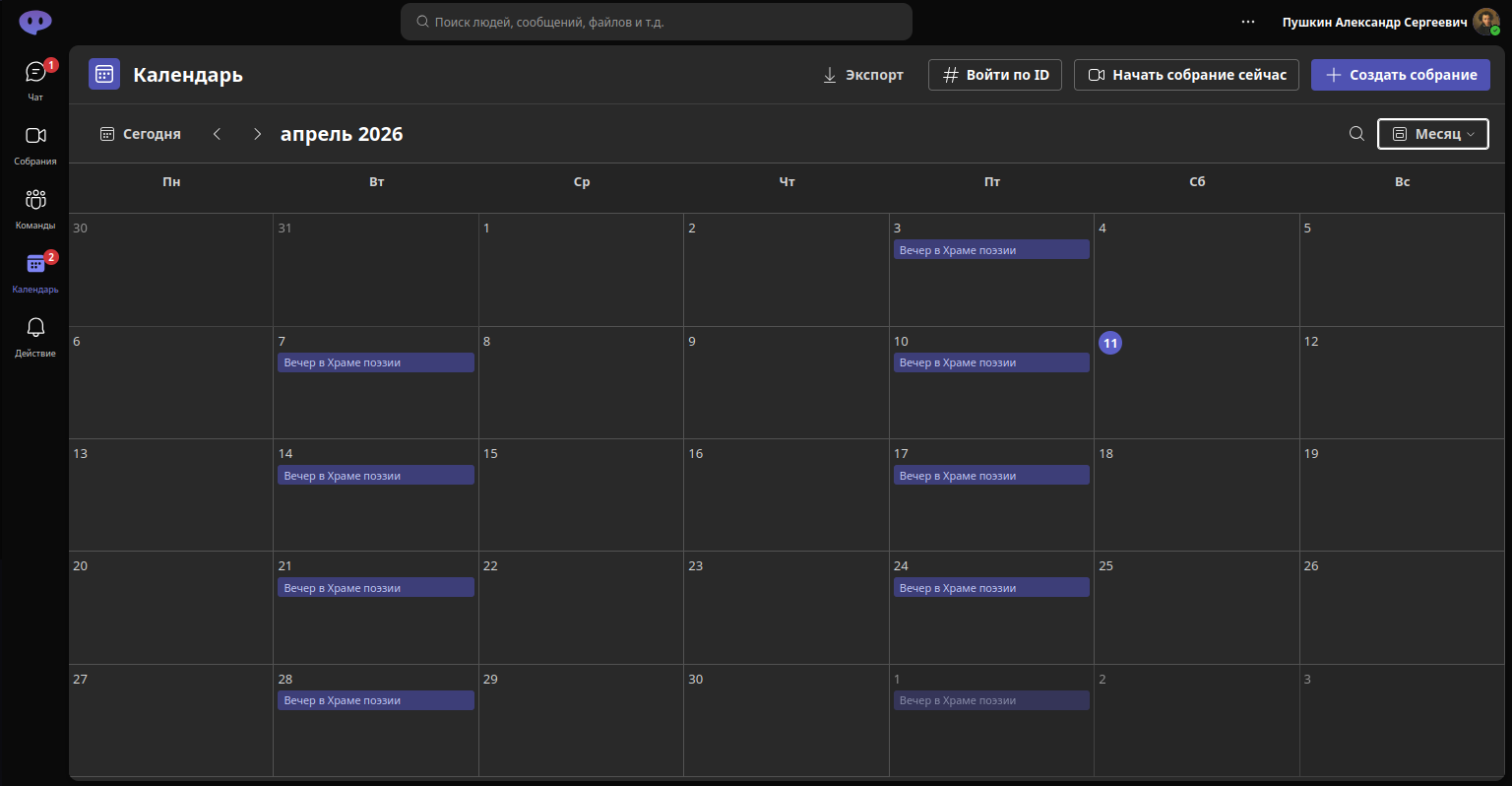Go to previous month chevron
Viewport: 1512px width, 786px height.
[x=218, y=134]
